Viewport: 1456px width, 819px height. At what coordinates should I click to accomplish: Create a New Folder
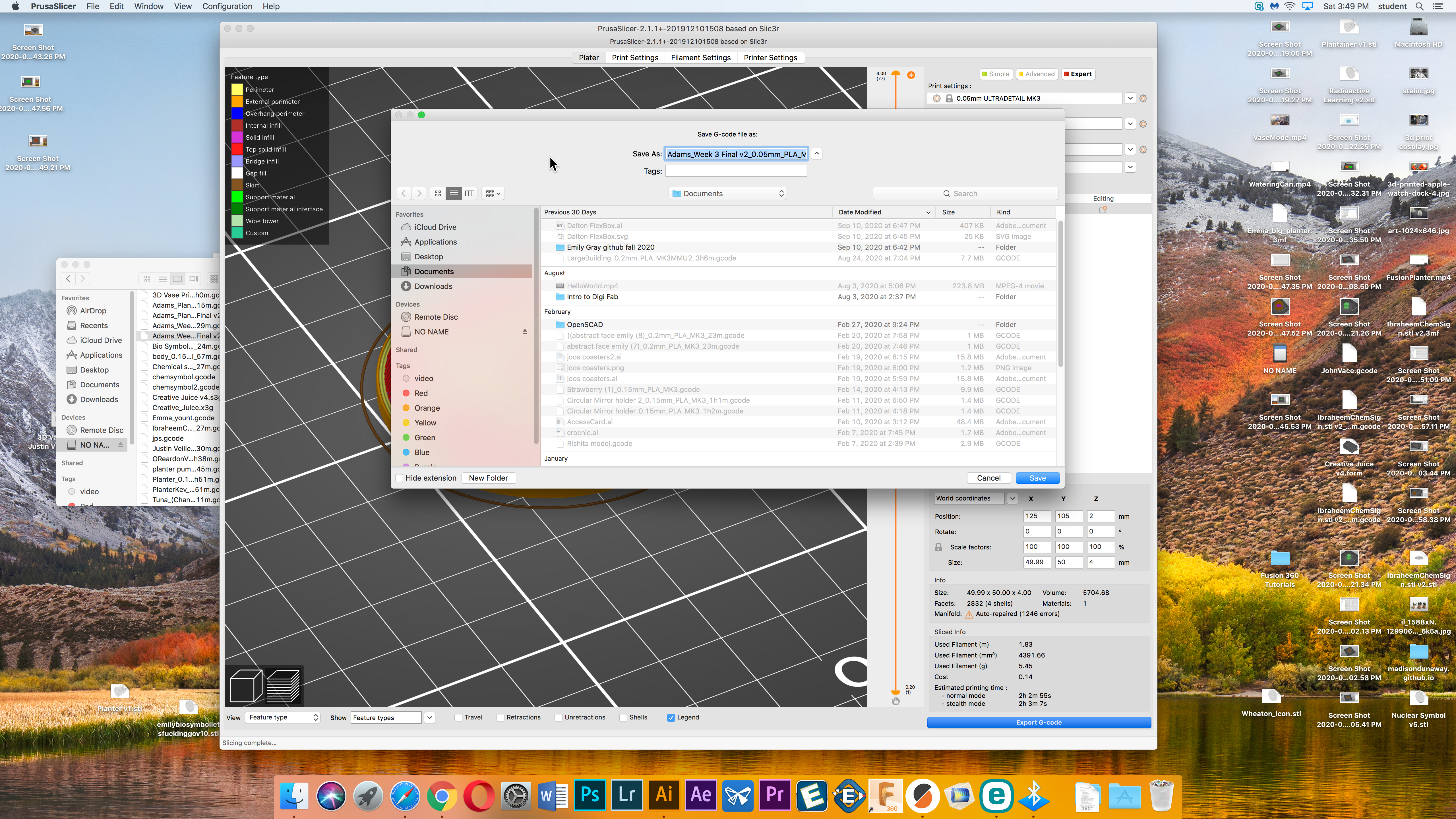click(x=488, y=478)
